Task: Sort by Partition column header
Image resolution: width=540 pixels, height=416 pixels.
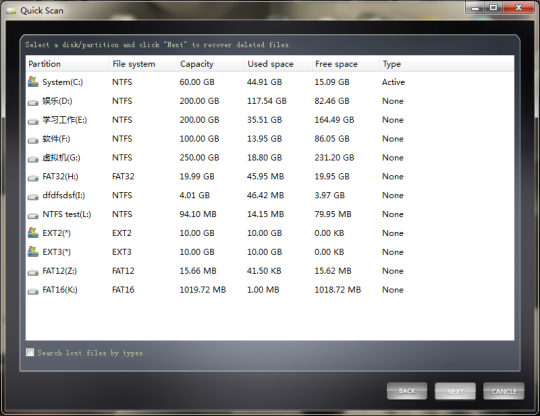Action: (68, 64)
